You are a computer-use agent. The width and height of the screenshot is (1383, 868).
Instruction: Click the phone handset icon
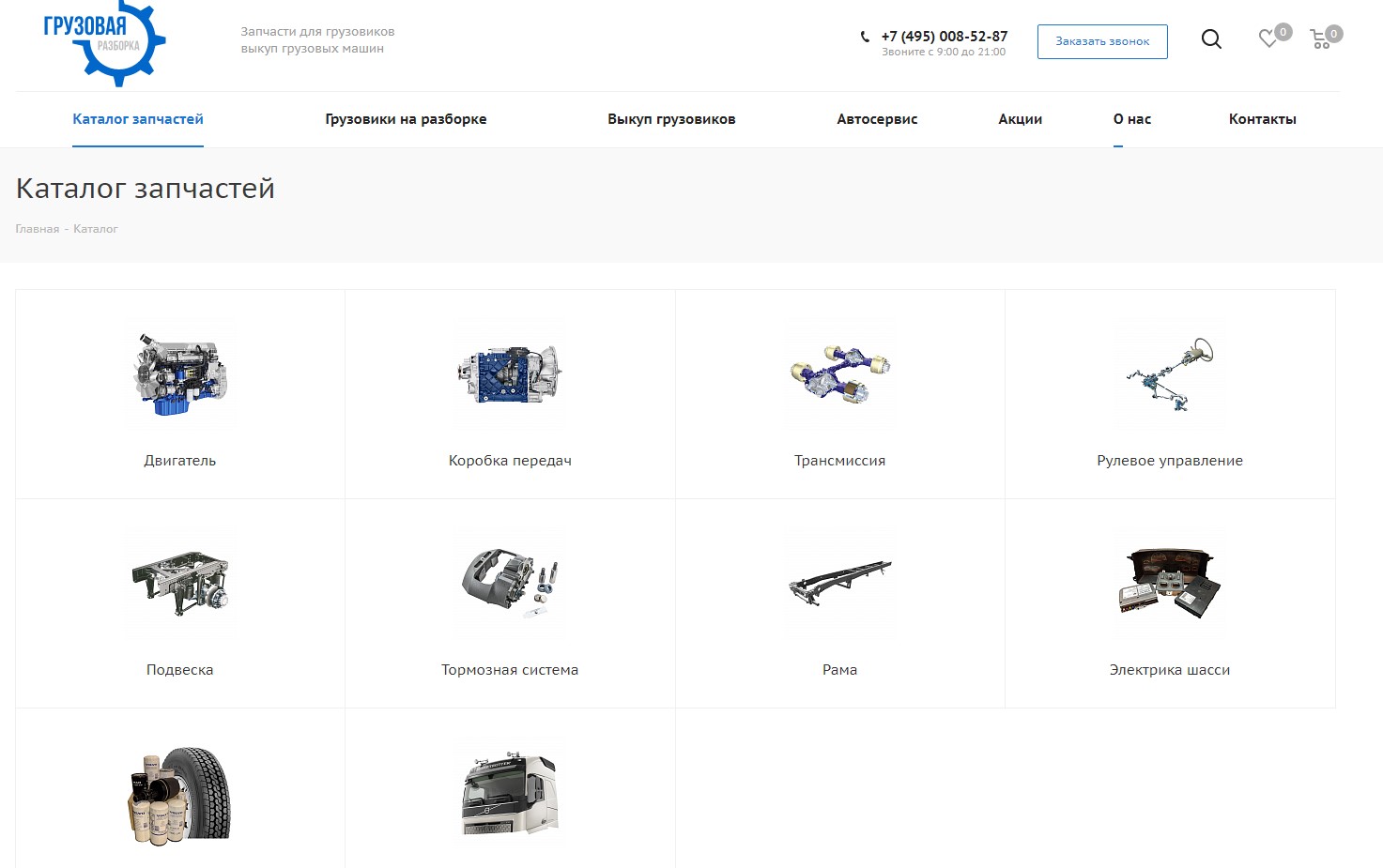pyautogui.click(x=865, y=37)
